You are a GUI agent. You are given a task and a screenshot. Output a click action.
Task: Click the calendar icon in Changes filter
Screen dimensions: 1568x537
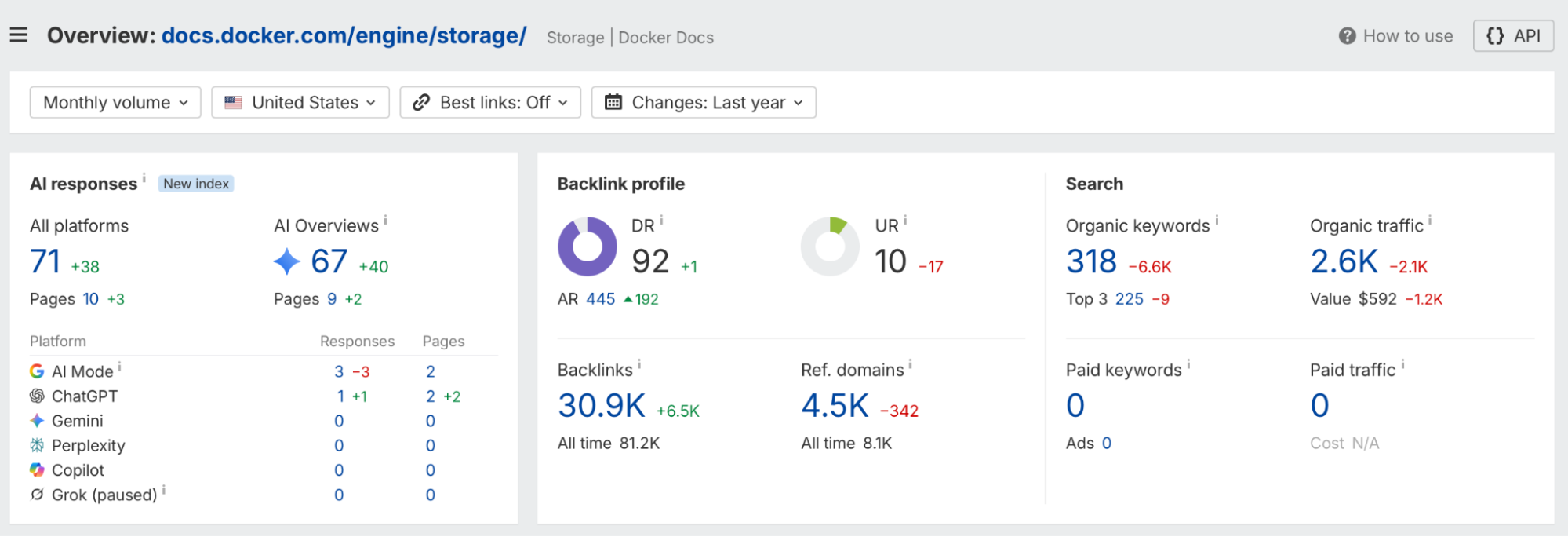click(613, 103)
